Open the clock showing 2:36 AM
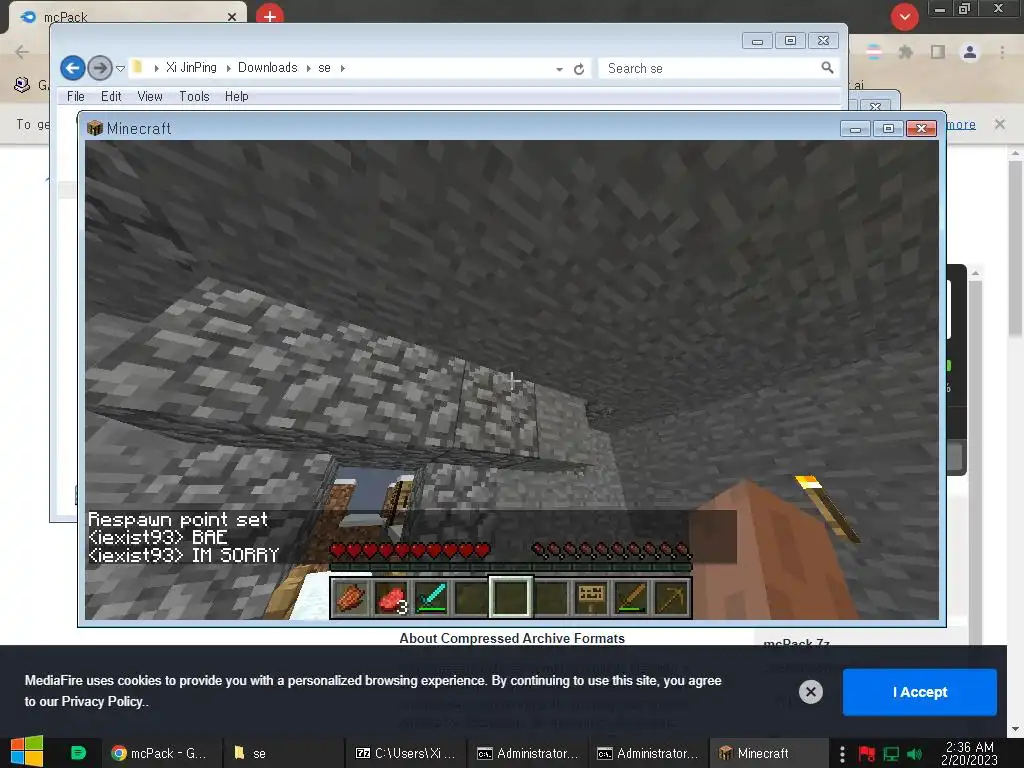The image size is (1024, 768). (970, 753)
